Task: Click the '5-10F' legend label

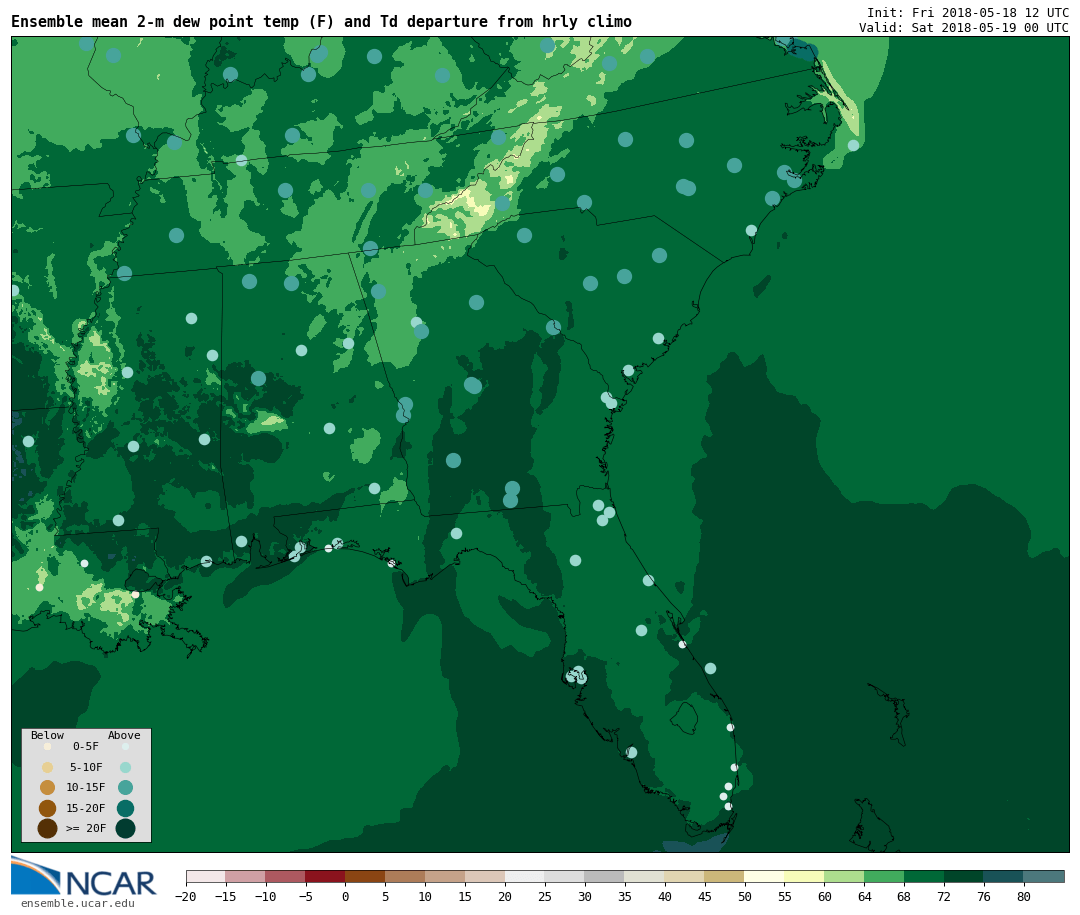Action: pyautogui.click(x=86, y=767)
